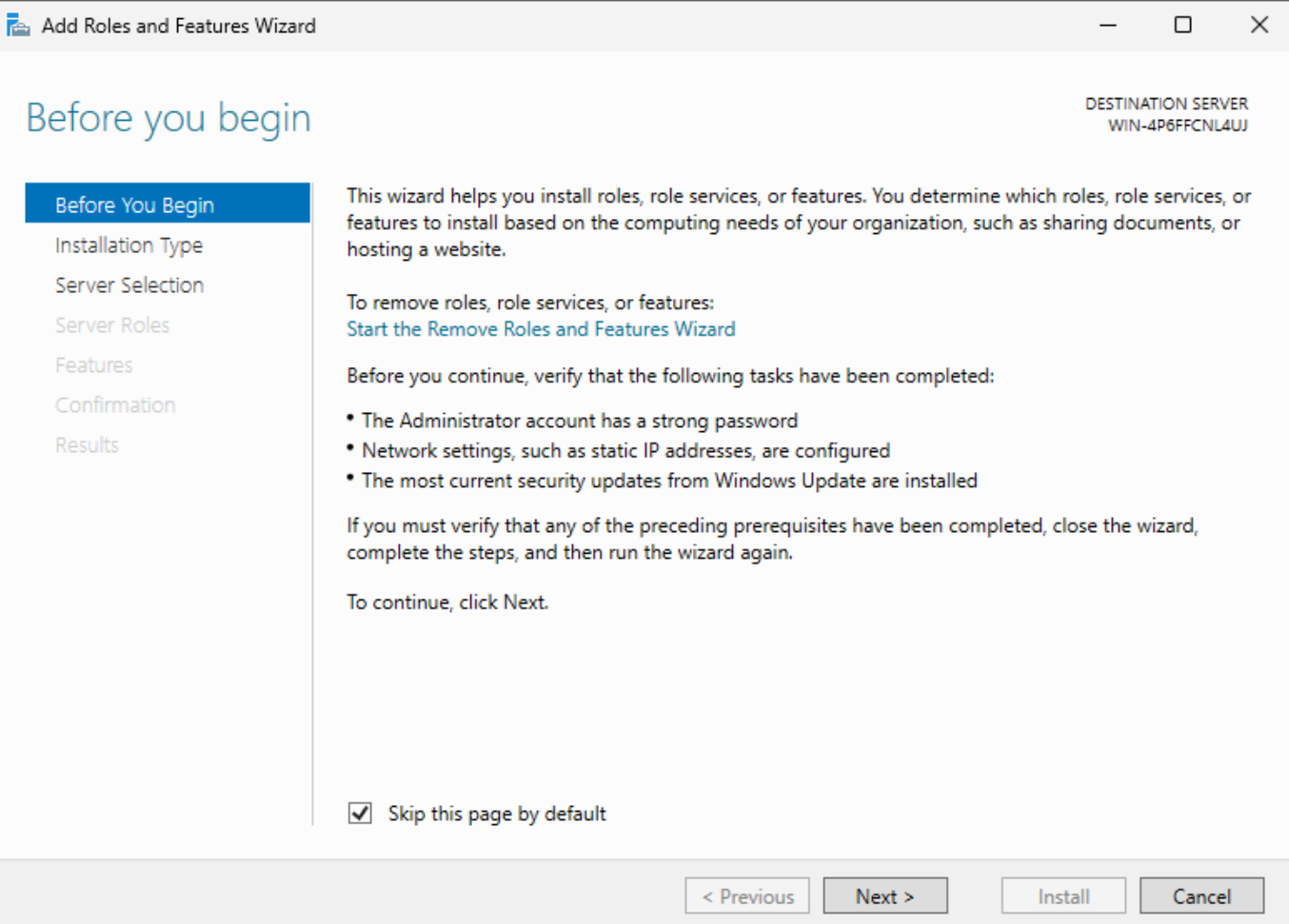Click the Cancel button

1201,896
